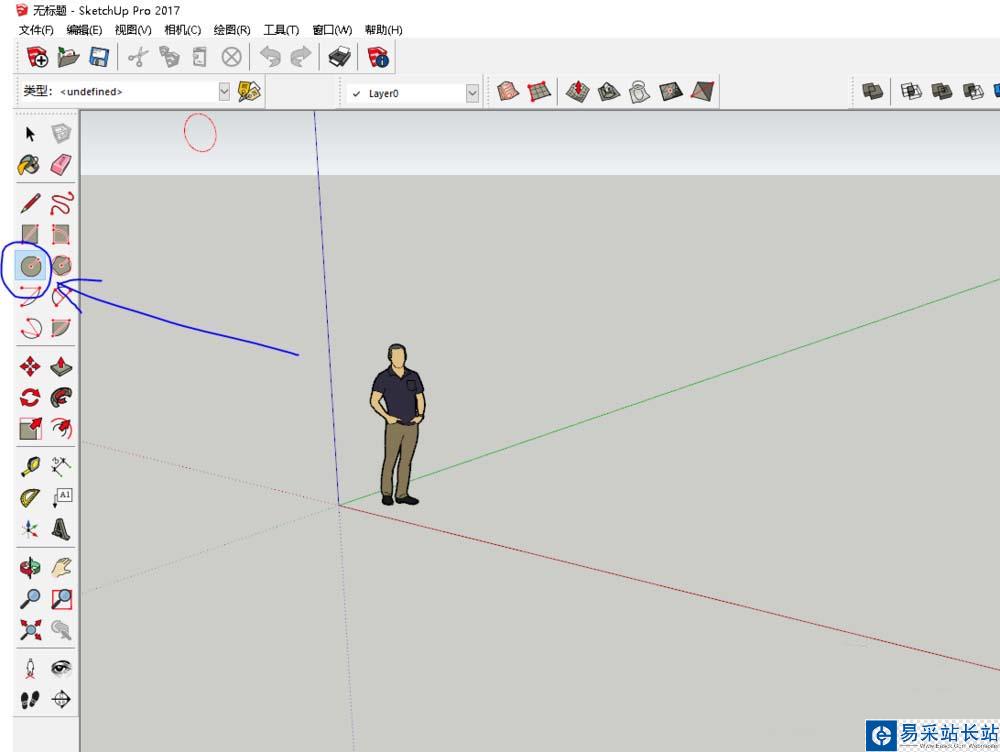Choose the Freehand squiggle tool
Screen dimensions: 1000x752
point(62,203)
